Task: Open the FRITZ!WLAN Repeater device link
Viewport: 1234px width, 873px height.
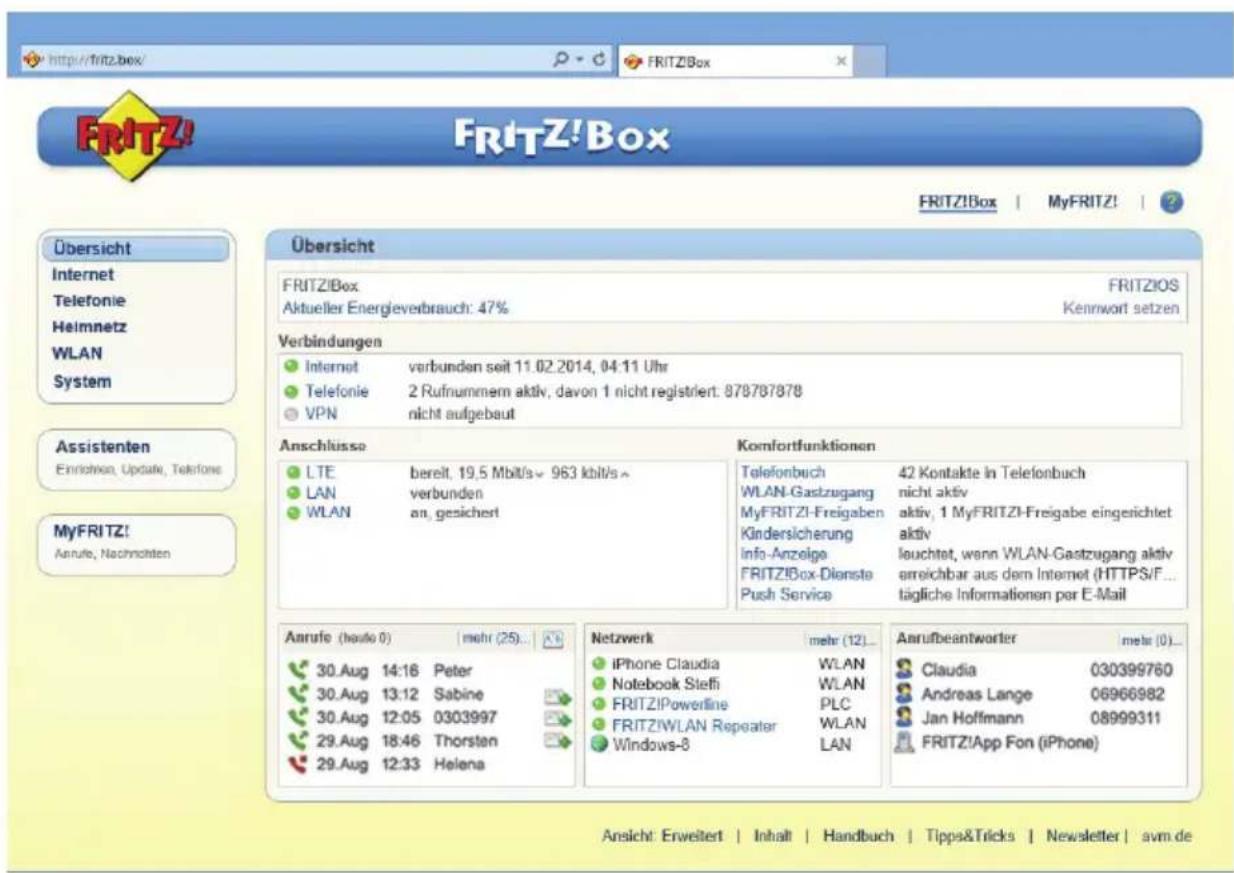Action: pyautogui.click(x=694, y=725)
